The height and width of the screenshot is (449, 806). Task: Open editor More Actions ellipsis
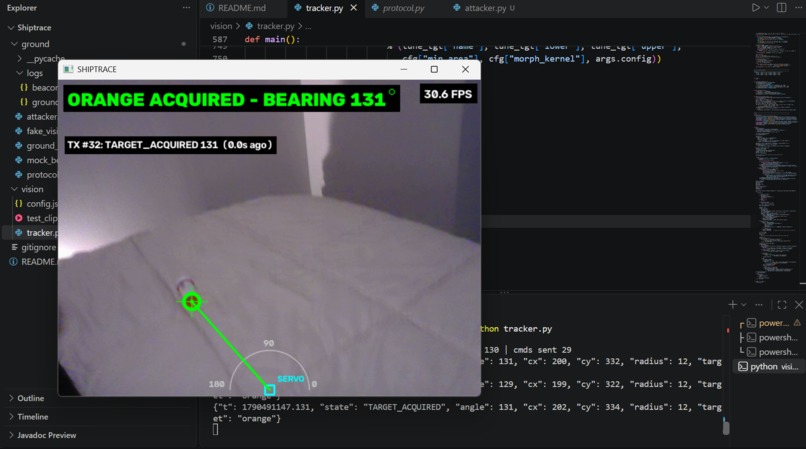(798, 8)
